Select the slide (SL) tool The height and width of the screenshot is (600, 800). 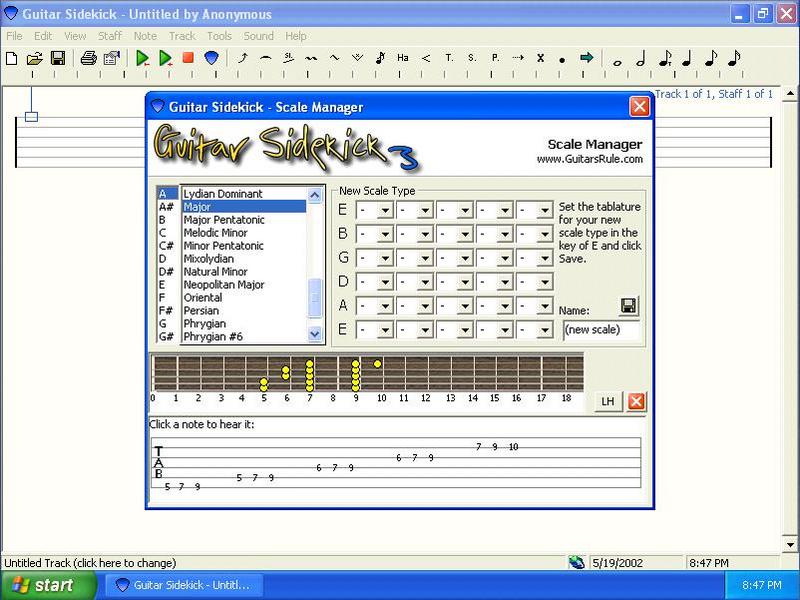(288, 58)
